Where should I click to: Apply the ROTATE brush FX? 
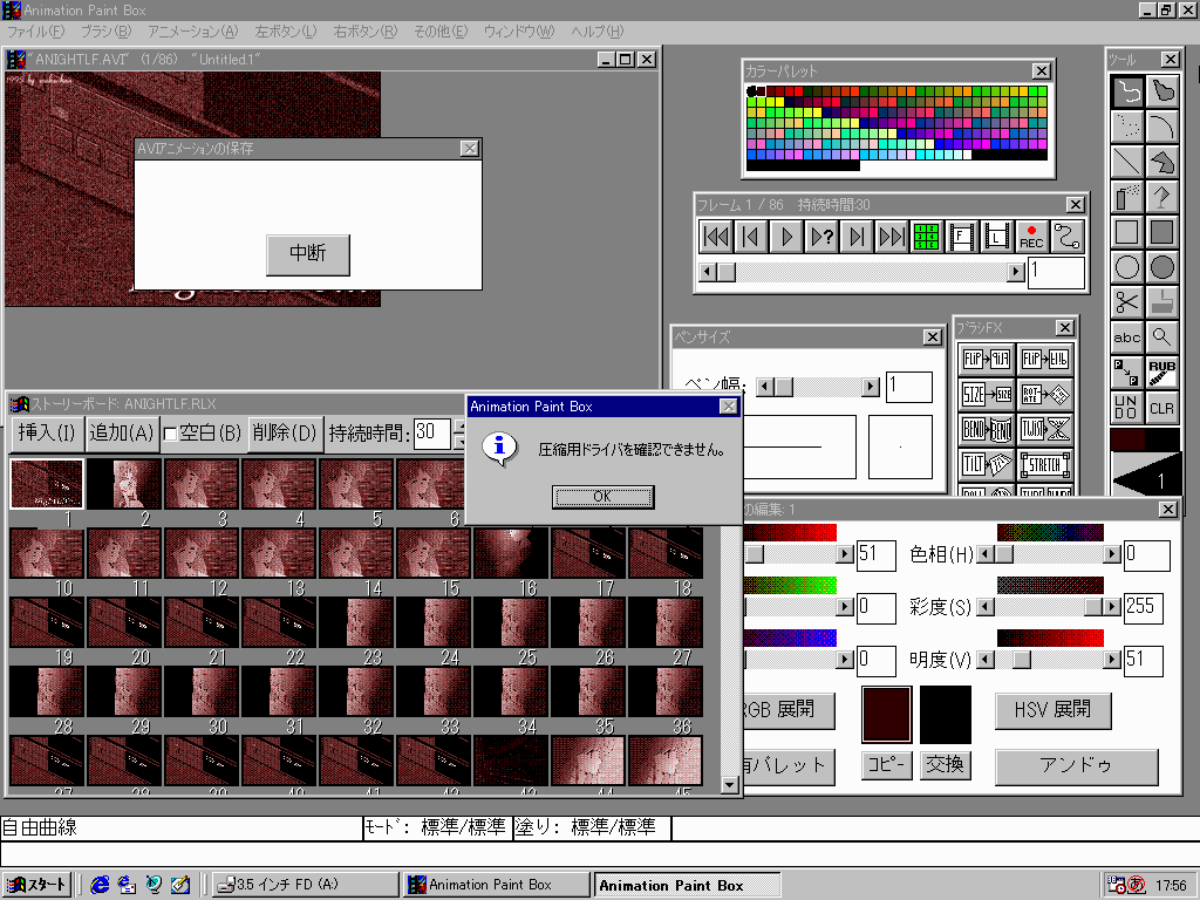(x=1045, y=393)
